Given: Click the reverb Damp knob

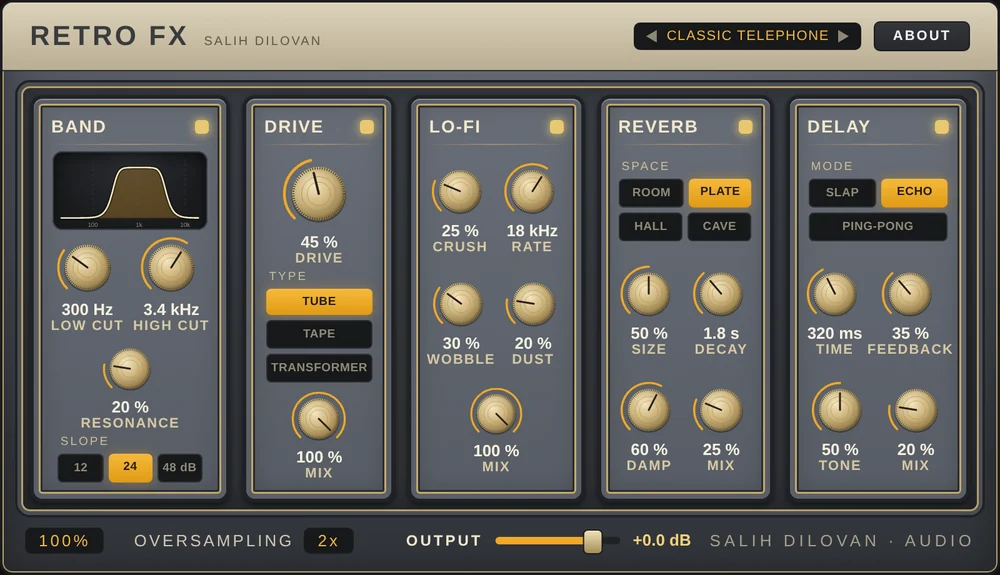Looking at the screenshot, I should 649,411.
